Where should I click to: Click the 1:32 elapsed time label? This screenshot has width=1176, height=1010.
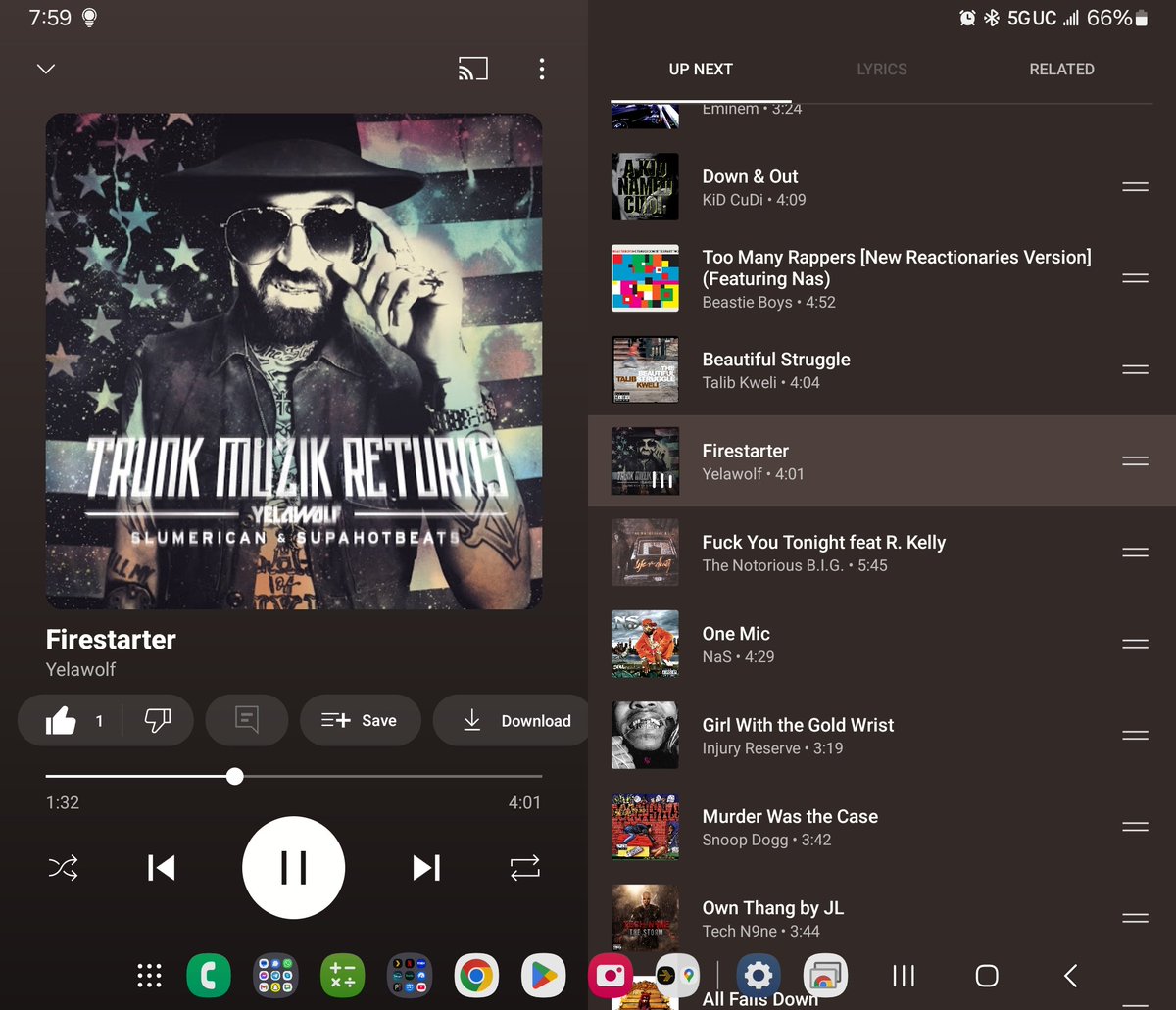pos(63,802)
